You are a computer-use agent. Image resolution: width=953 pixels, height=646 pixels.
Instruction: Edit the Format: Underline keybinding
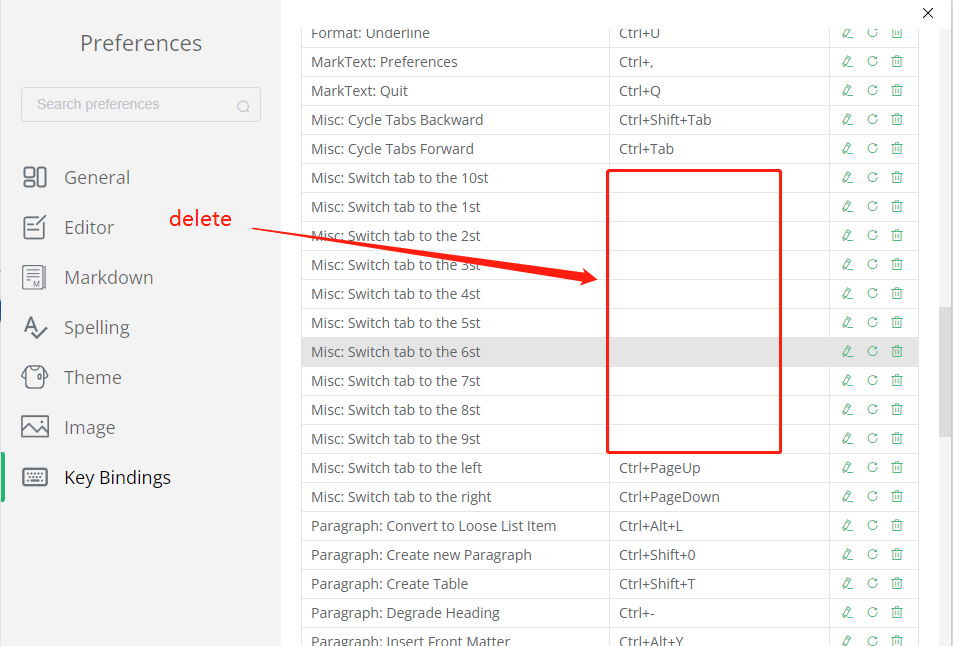coord(847,33)
